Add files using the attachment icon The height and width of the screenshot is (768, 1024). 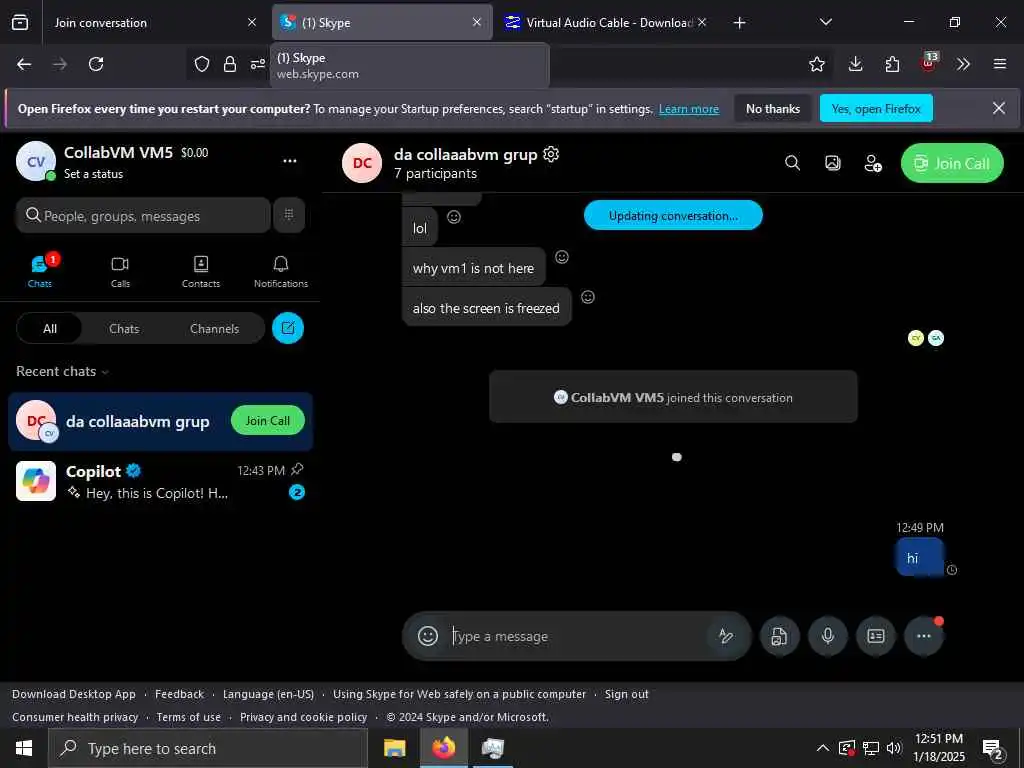(x=779, y=636)
